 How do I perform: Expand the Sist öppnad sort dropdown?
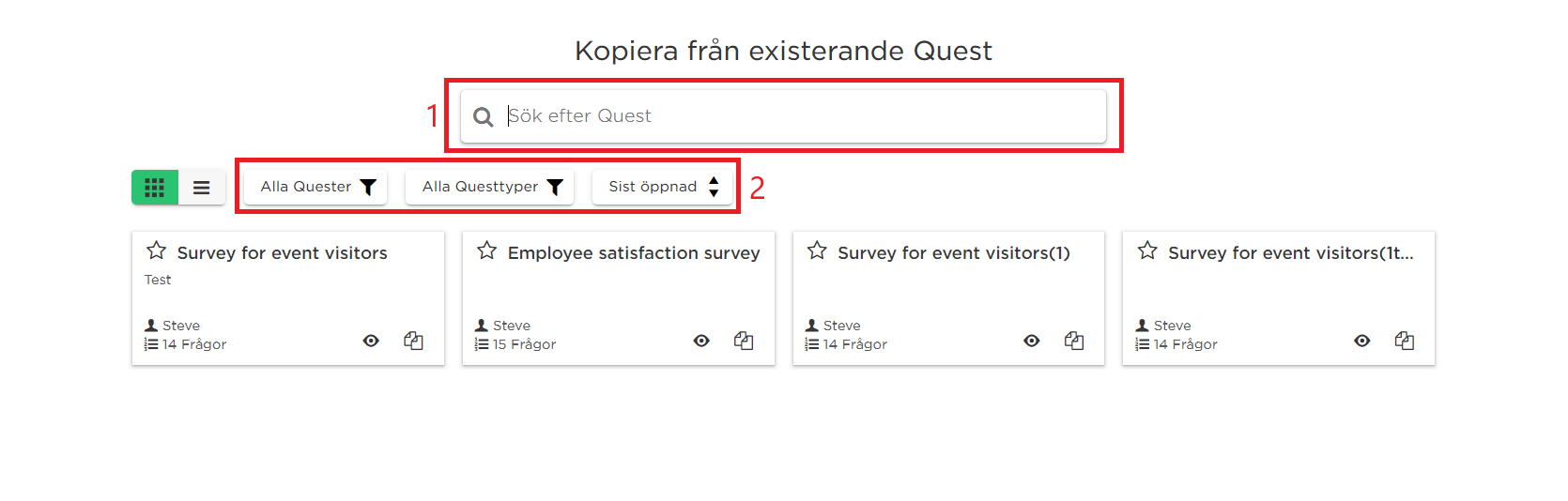click(x=662, y=187)
